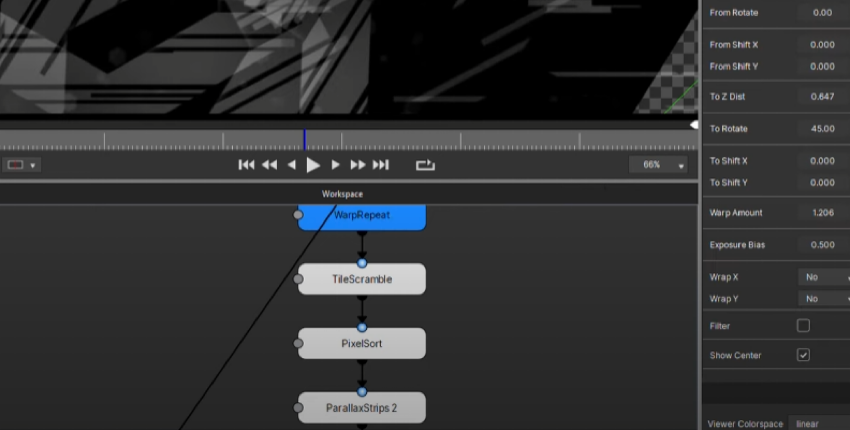Edit the To Rotate value 45.00
850x430 pixels.
click(823, 129)
